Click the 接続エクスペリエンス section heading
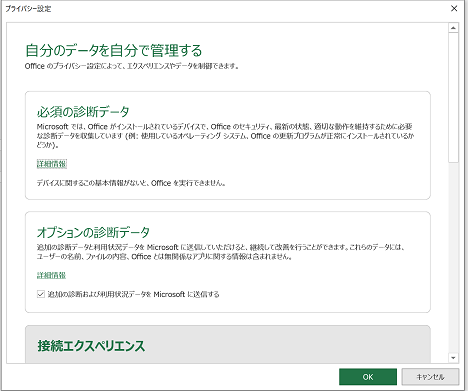 pyautogui.click(x=91, y=346)
